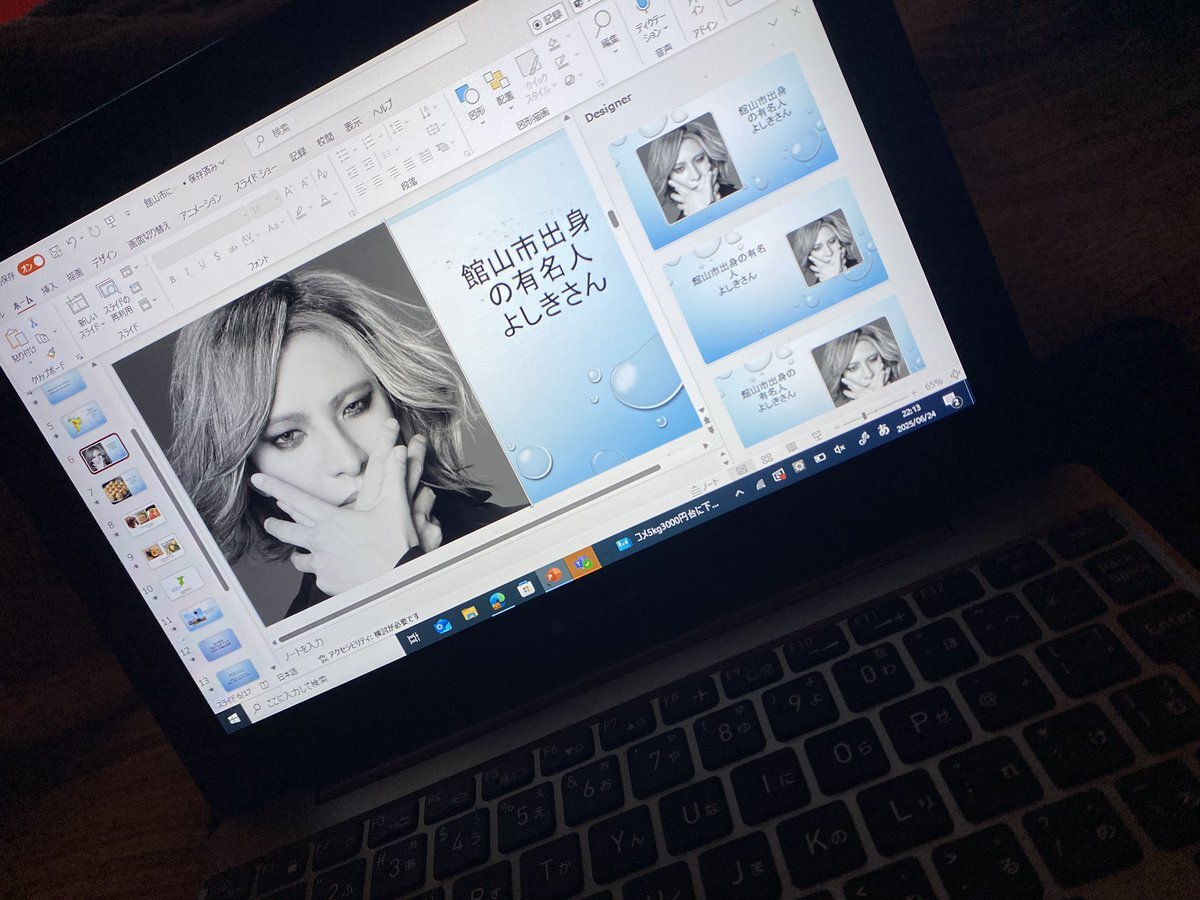This screenshot has height=900, width=1200.
Task: Click the Record (記録) button at top right
Action: (x=549, y=21)
